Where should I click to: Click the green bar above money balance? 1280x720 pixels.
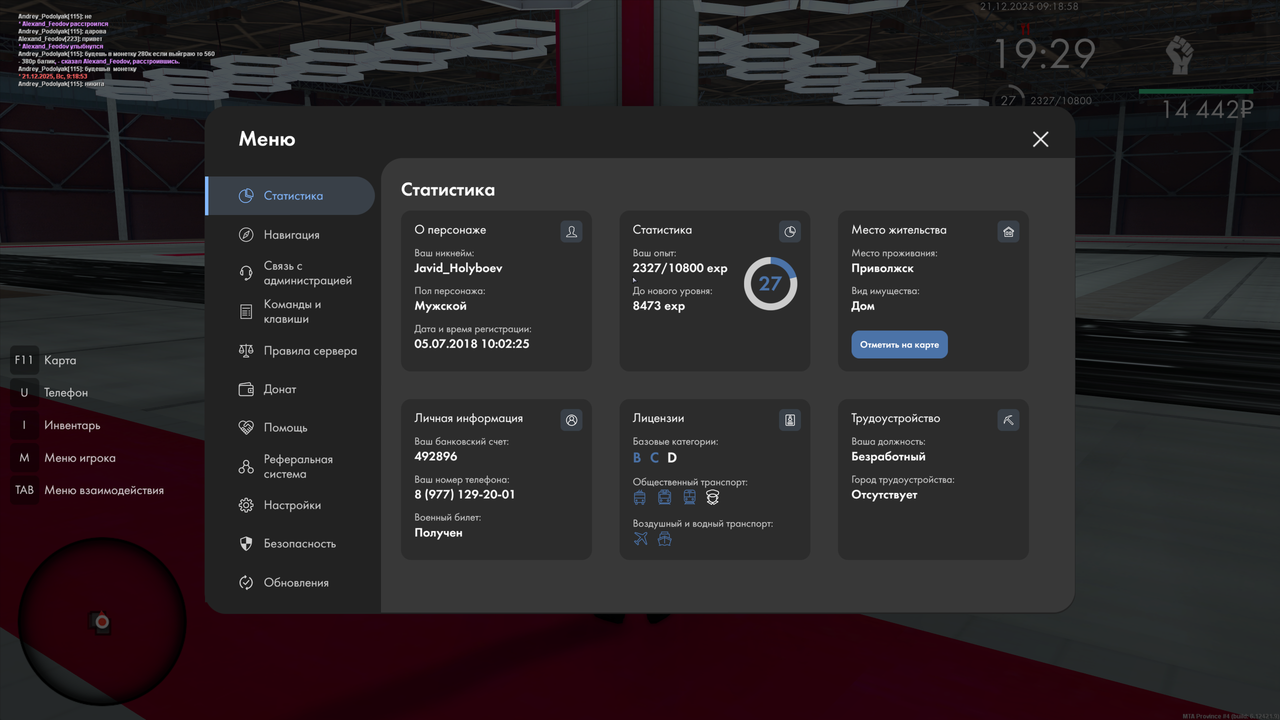[x=1196, y=91]
